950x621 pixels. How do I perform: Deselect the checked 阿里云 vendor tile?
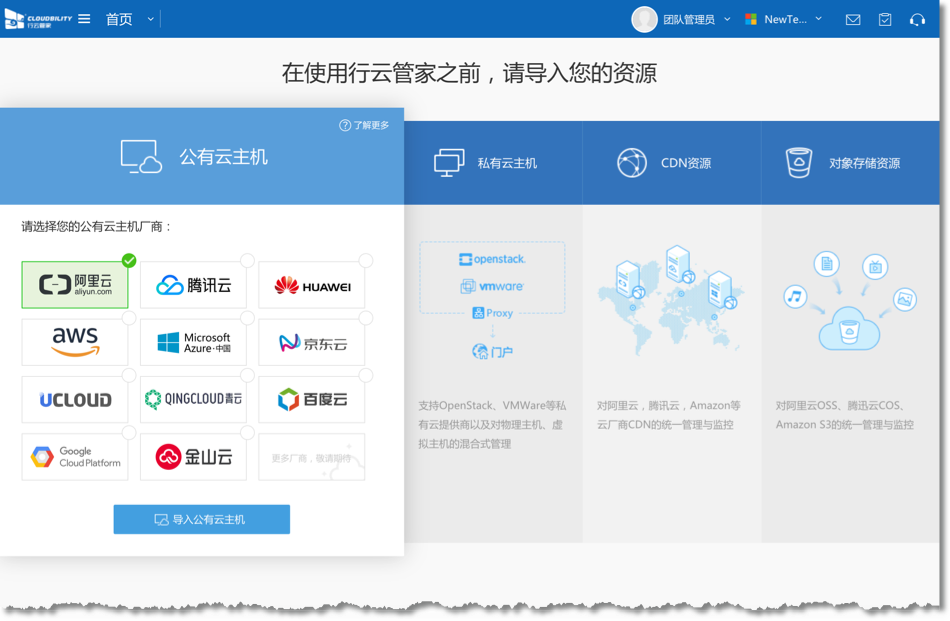click(75, 285)
